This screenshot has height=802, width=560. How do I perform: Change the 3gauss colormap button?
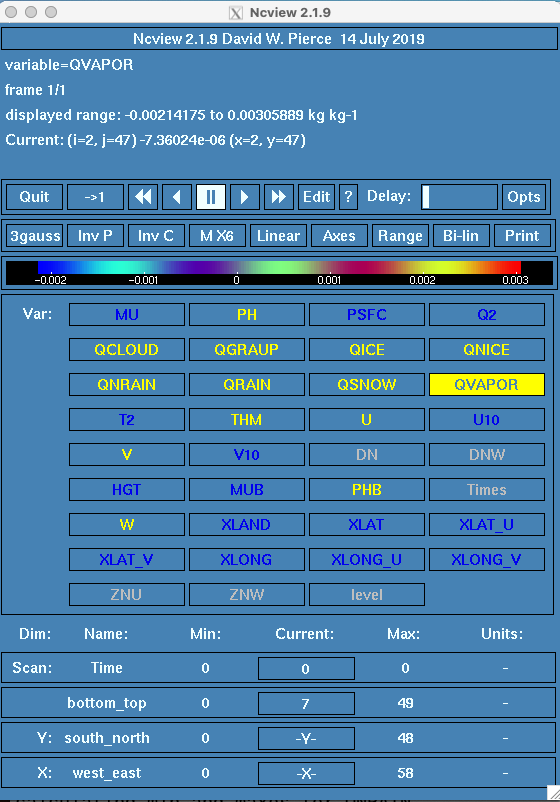[x=35, y=236]
